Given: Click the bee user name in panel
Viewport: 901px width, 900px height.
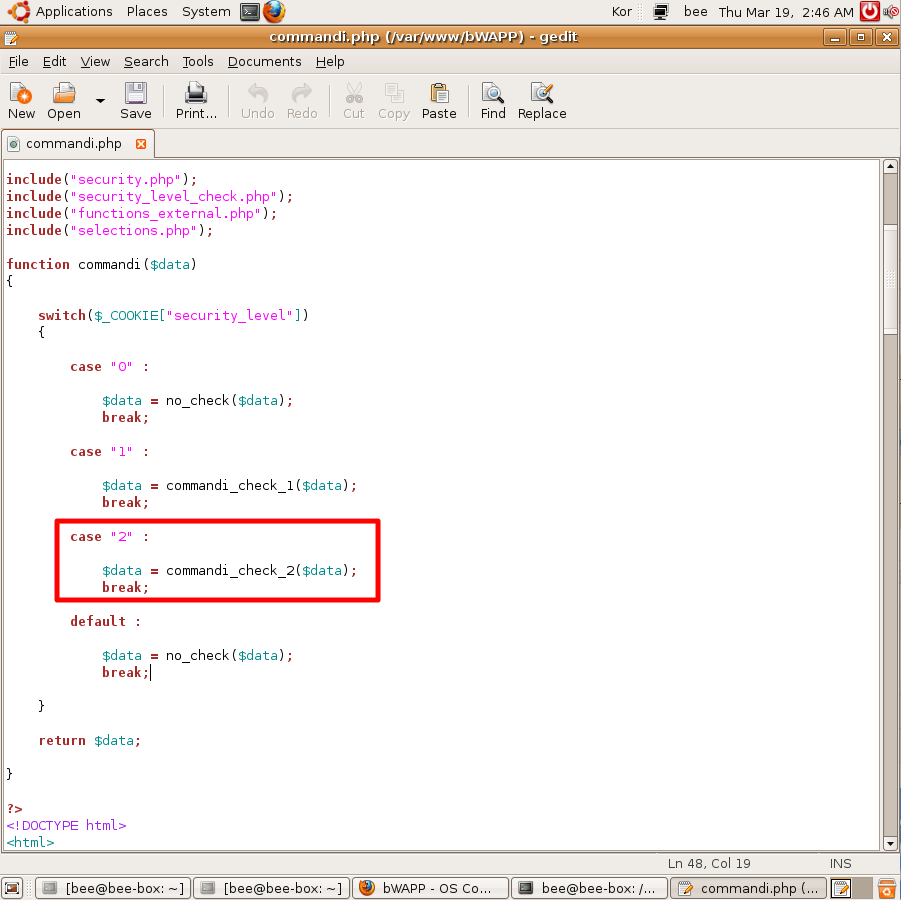Looking at the screenshot, I should tap(695, 11).
